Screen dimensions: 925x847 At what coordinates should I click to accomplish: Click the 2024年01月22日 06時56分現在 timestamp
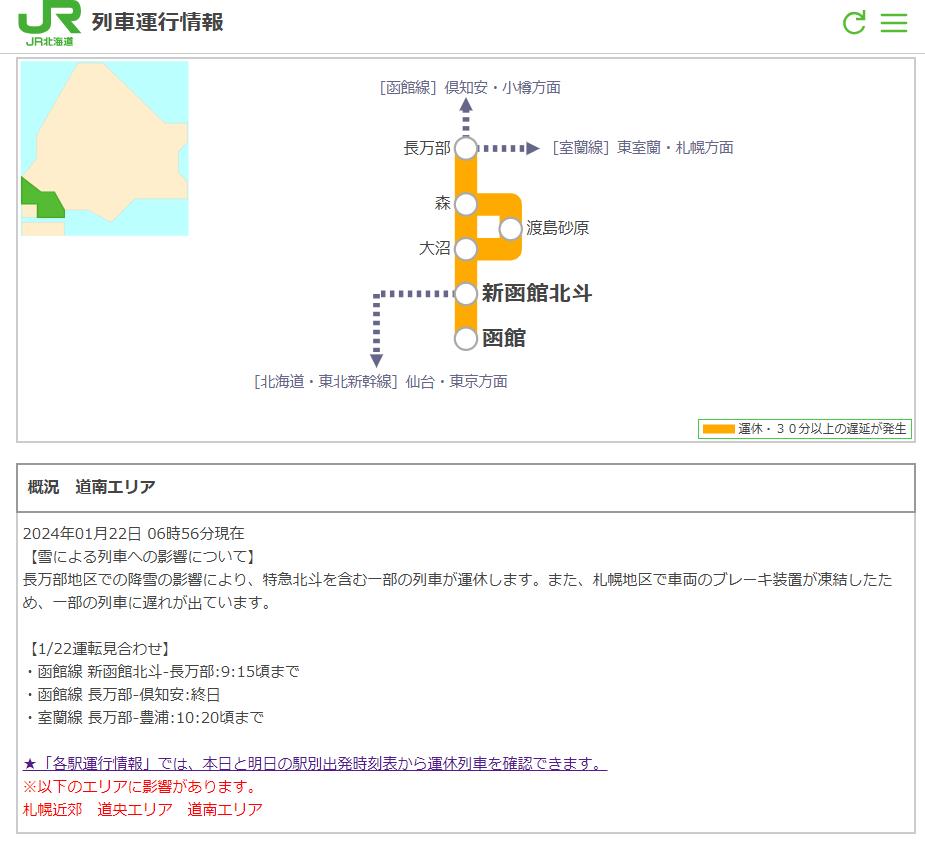pyautogui.click(x=133, y=533)
